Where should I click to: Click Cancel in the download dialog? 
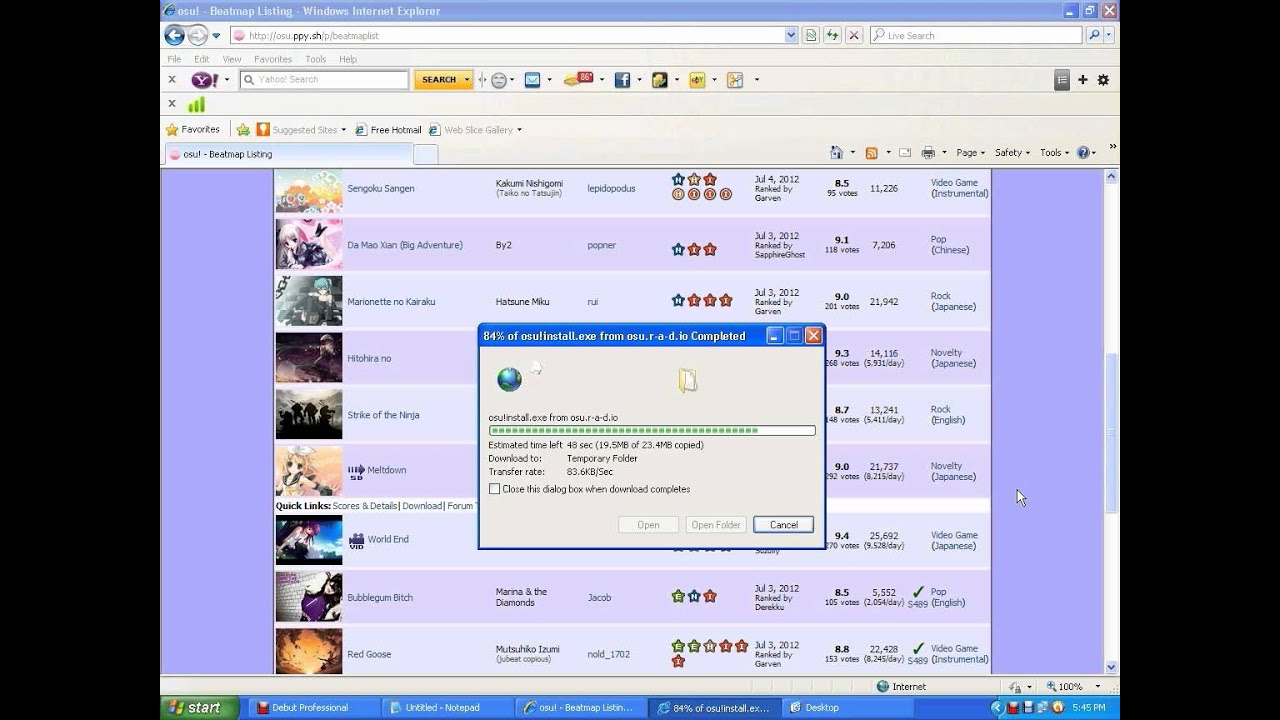[784, 525]
